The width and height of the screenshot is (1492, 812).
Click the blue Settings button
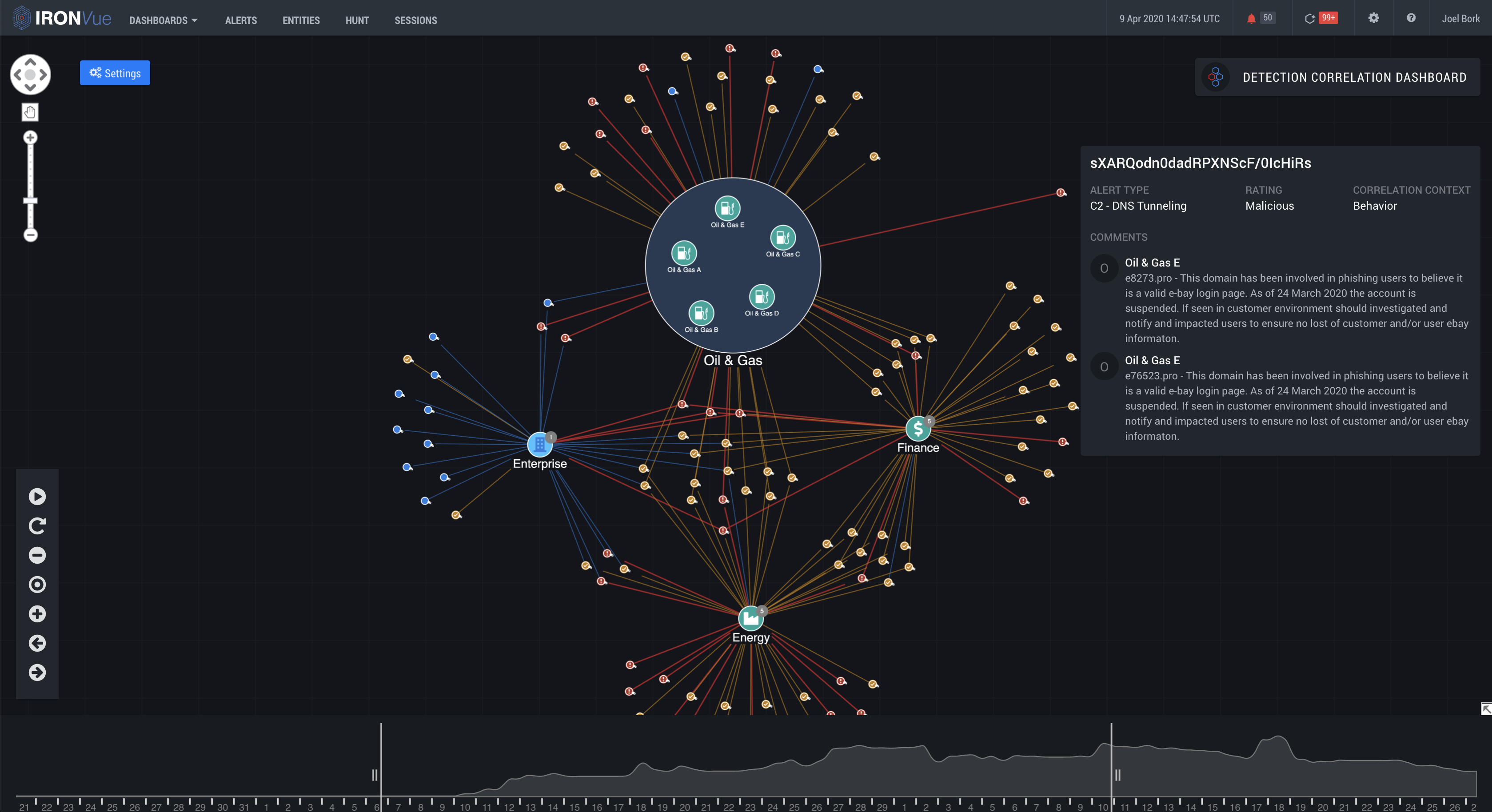point(115,73)
